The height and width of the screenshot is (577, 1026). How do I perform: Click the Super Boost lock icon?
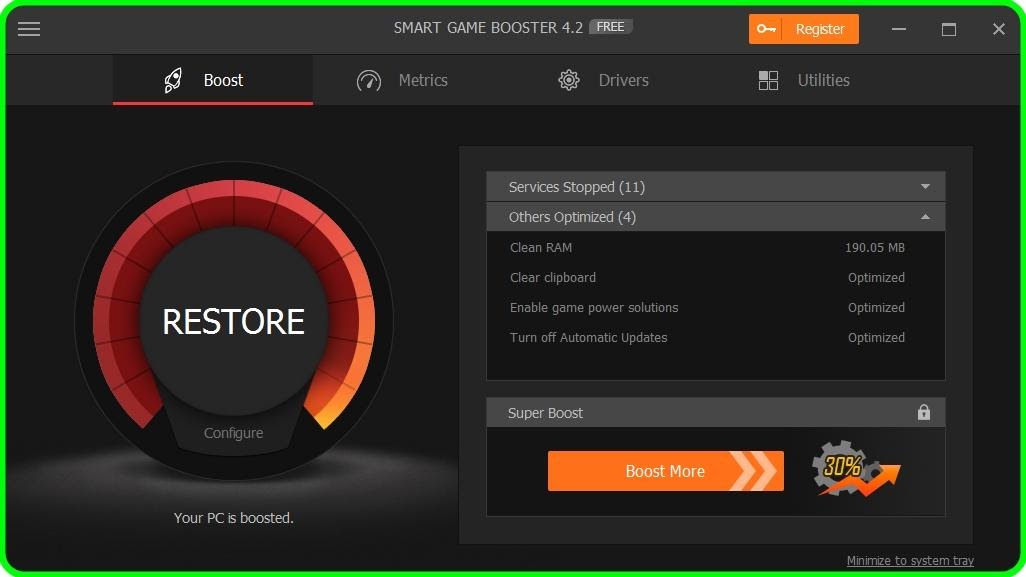coord(923,412)
